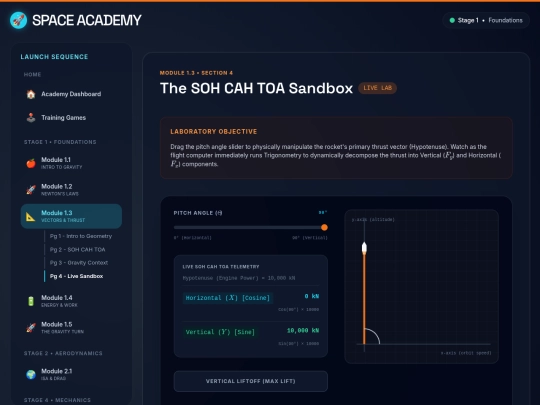The image size is (540, 405).
Task: Click the HOME sidebar section label
Action: coord(32,74)
